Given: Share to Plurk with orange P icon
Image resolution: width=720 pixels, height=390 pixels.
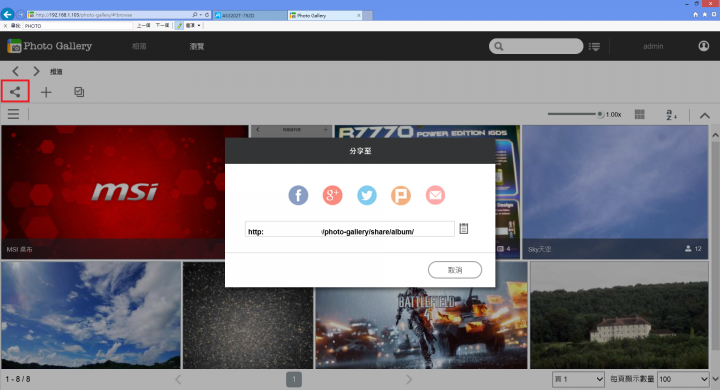Looking at the screenshot, I should (401, 195).
